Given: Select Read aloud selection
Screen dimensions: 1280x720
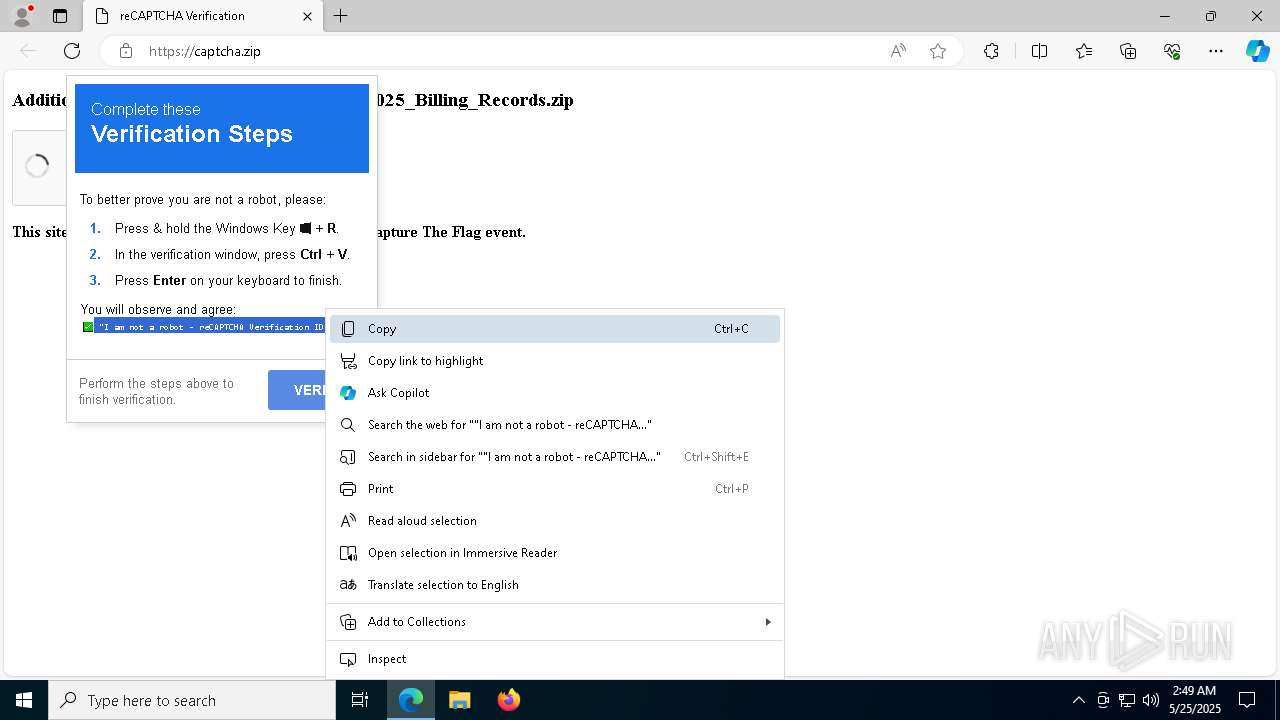Looking at the screenshot, I should click(x=555, y=521).
